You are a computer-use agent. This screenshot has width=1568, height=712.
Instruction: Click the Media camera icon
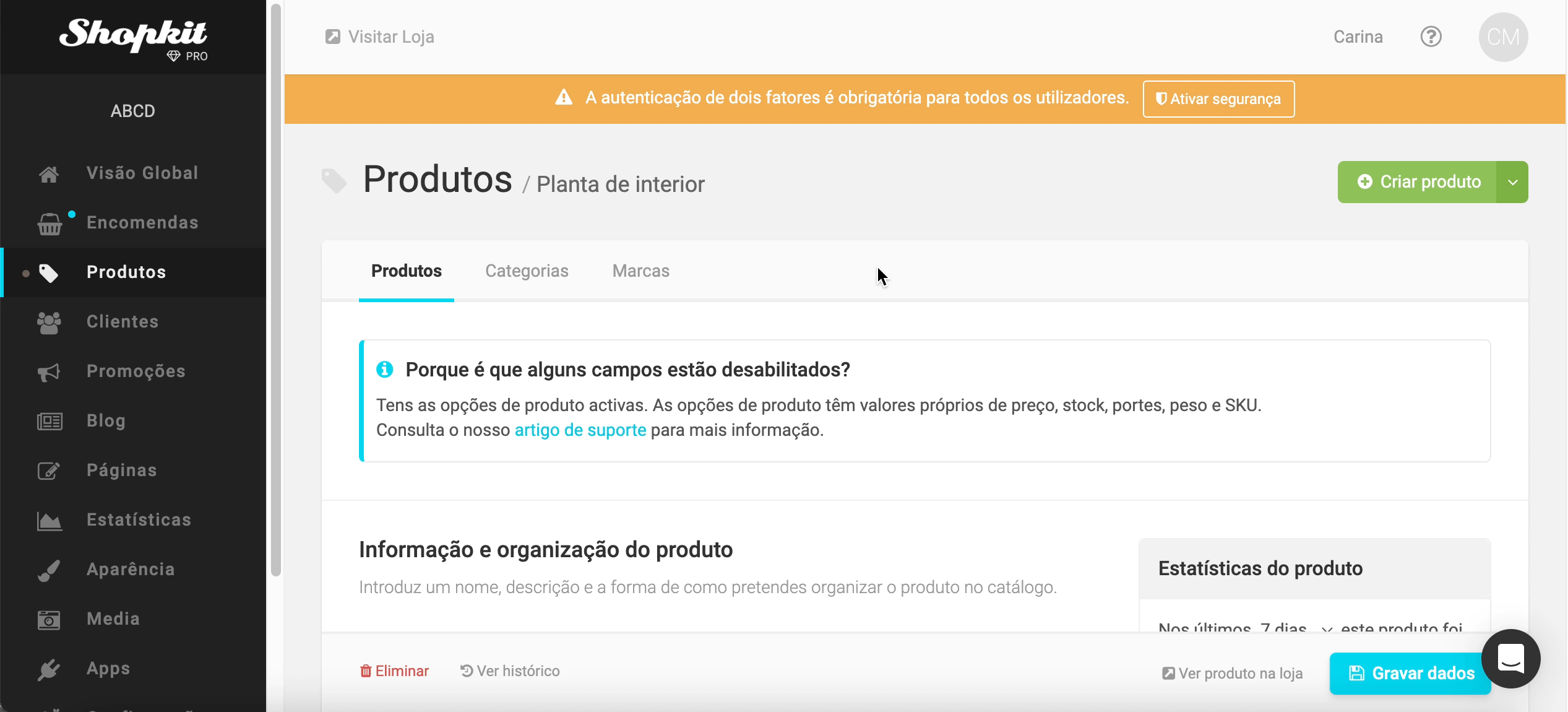pyautogui.click(x=49, y=620)
